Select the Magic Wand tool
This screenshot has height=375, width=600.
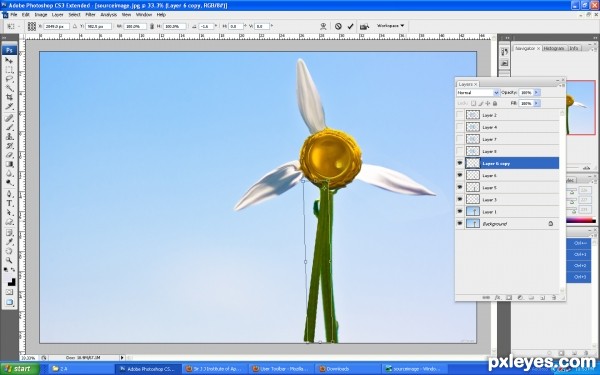pyautogui.click(x=9, y=88)
